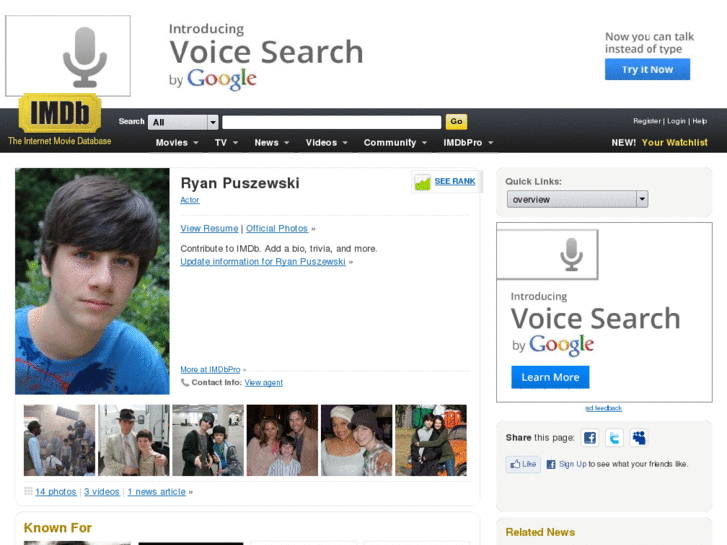Expand the News menu
Image resolution: width=727 pixels, height=545 pixels.
tap(272, 142)
